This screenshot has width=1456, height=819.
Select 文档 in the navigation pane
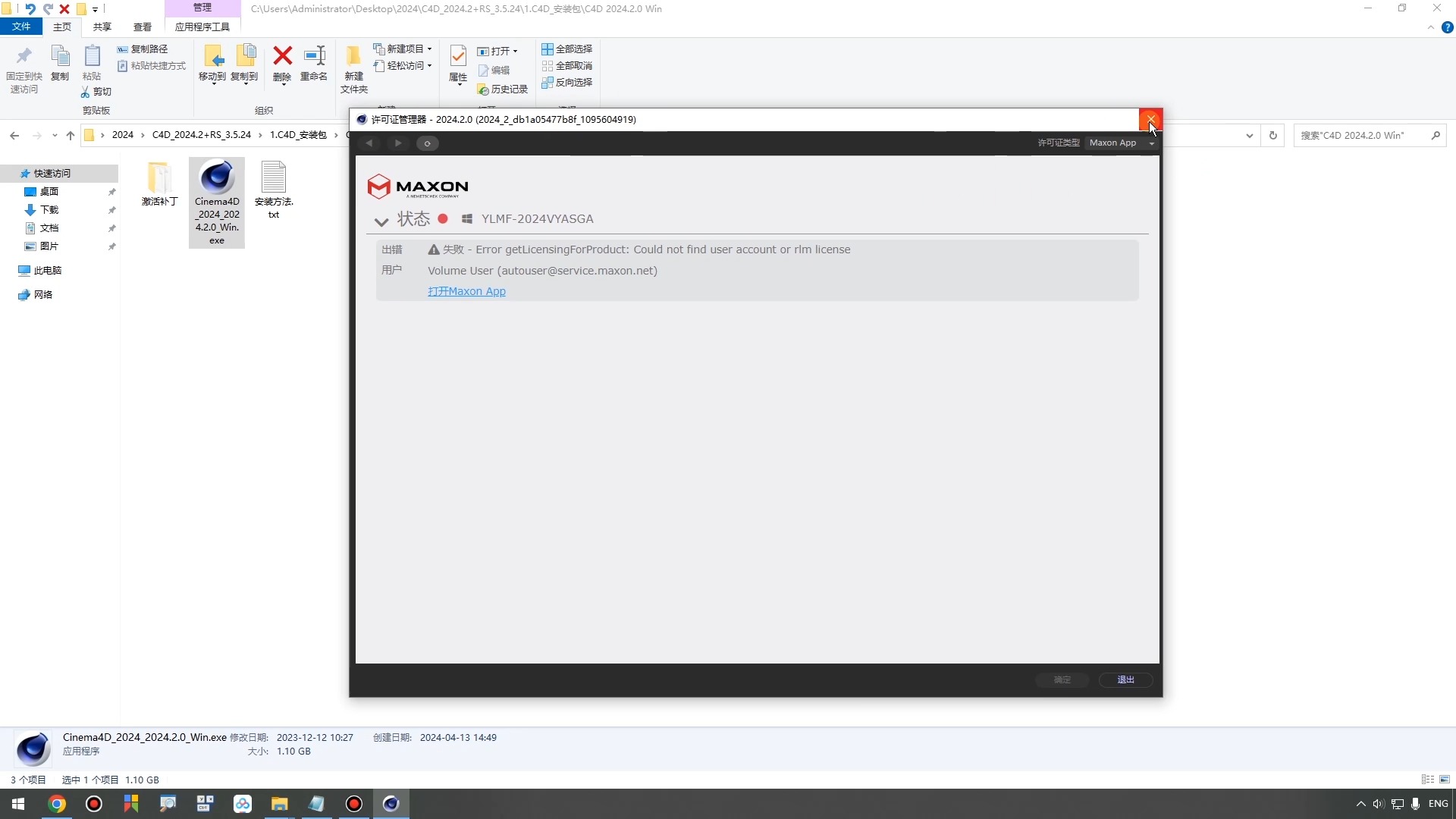pyautogui.click(x=49, y=228)
